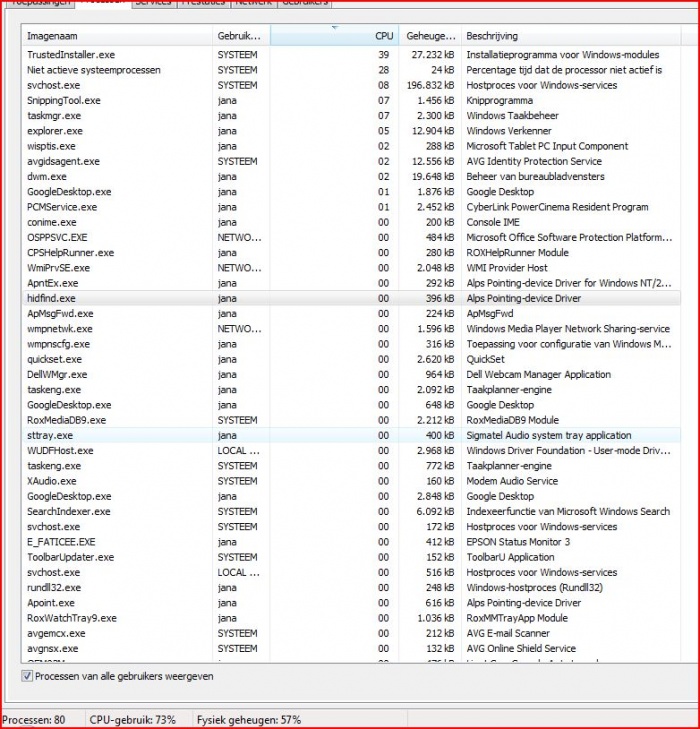Select the XAudio.exe process
The width and height of the screenshot is (700, 729).
pyautogui.click(x=351, y=481)
